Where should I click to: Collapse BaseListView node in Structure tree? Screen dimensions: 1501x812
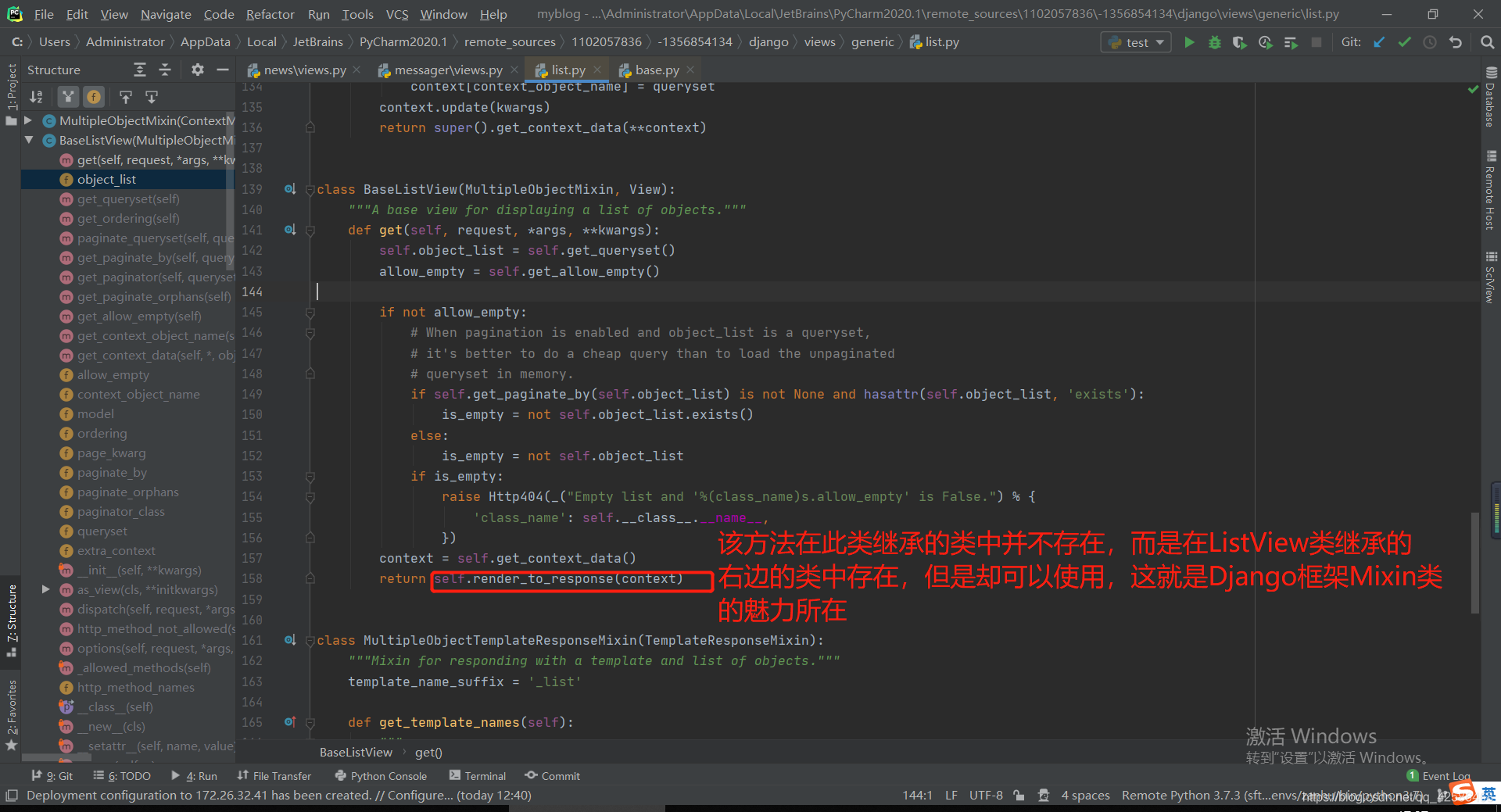coord(29,140)
